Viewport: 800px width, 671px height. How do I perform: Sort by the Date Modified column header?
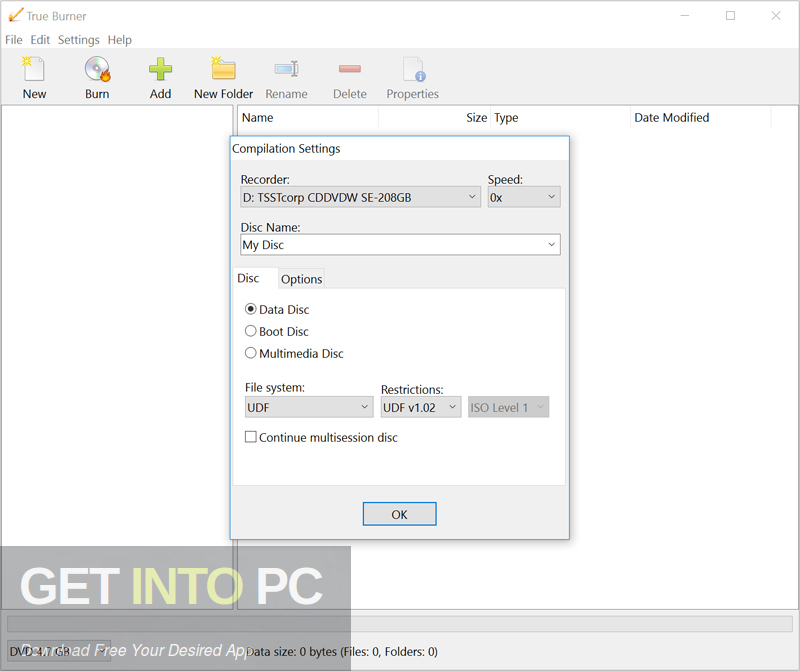point(701,117)
